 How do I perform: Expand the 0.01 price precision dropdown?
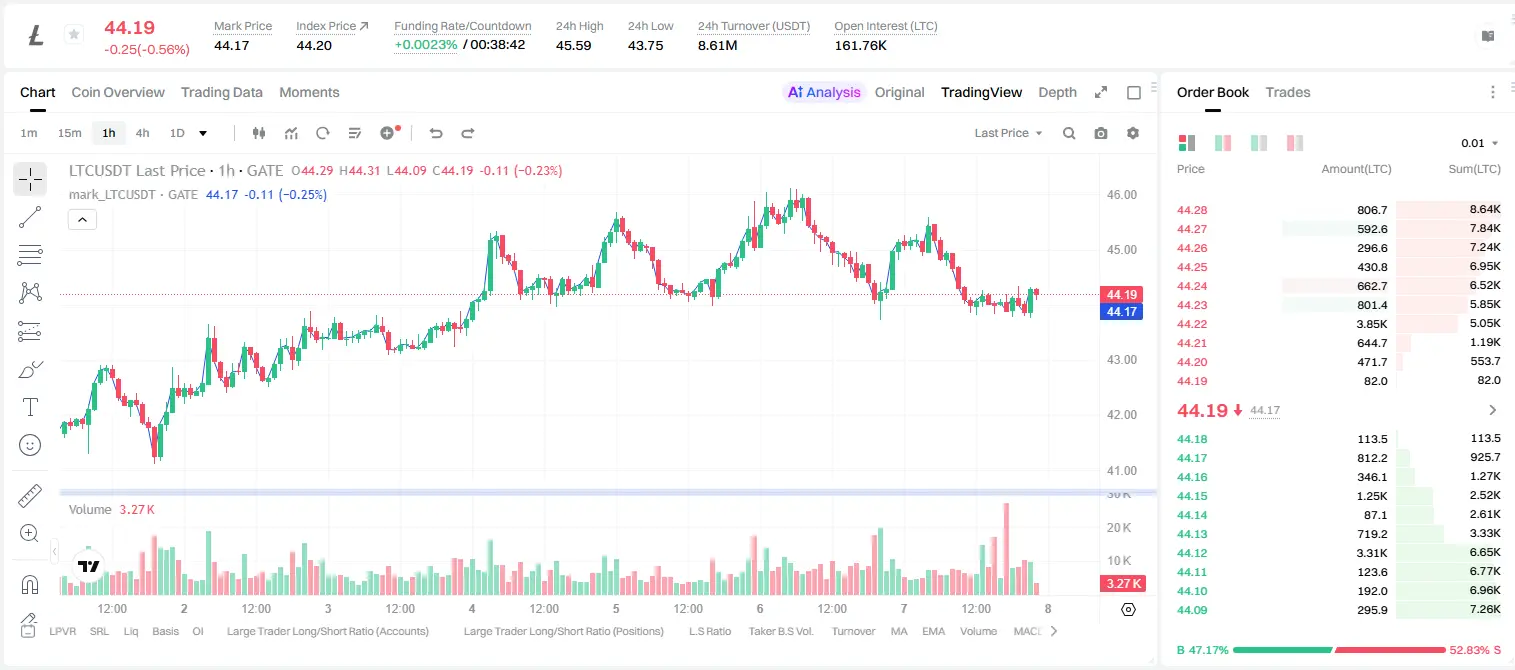click(1480, 143)
